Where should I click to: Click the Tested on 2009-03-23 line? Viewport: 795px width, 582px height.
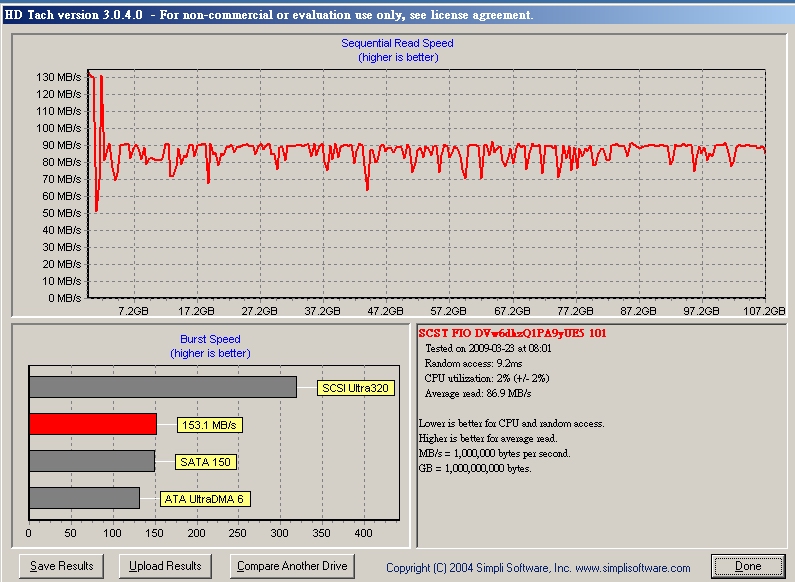[488, 348]
